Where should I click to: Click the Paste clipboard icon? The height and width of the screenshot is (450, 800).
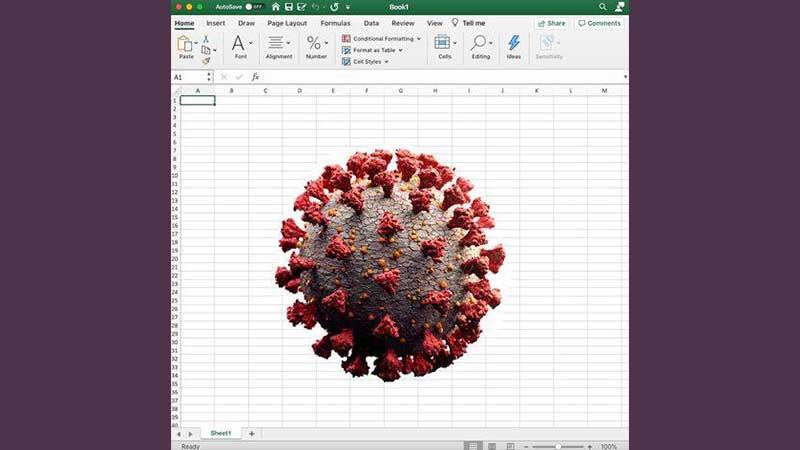(x=184, y=44)
